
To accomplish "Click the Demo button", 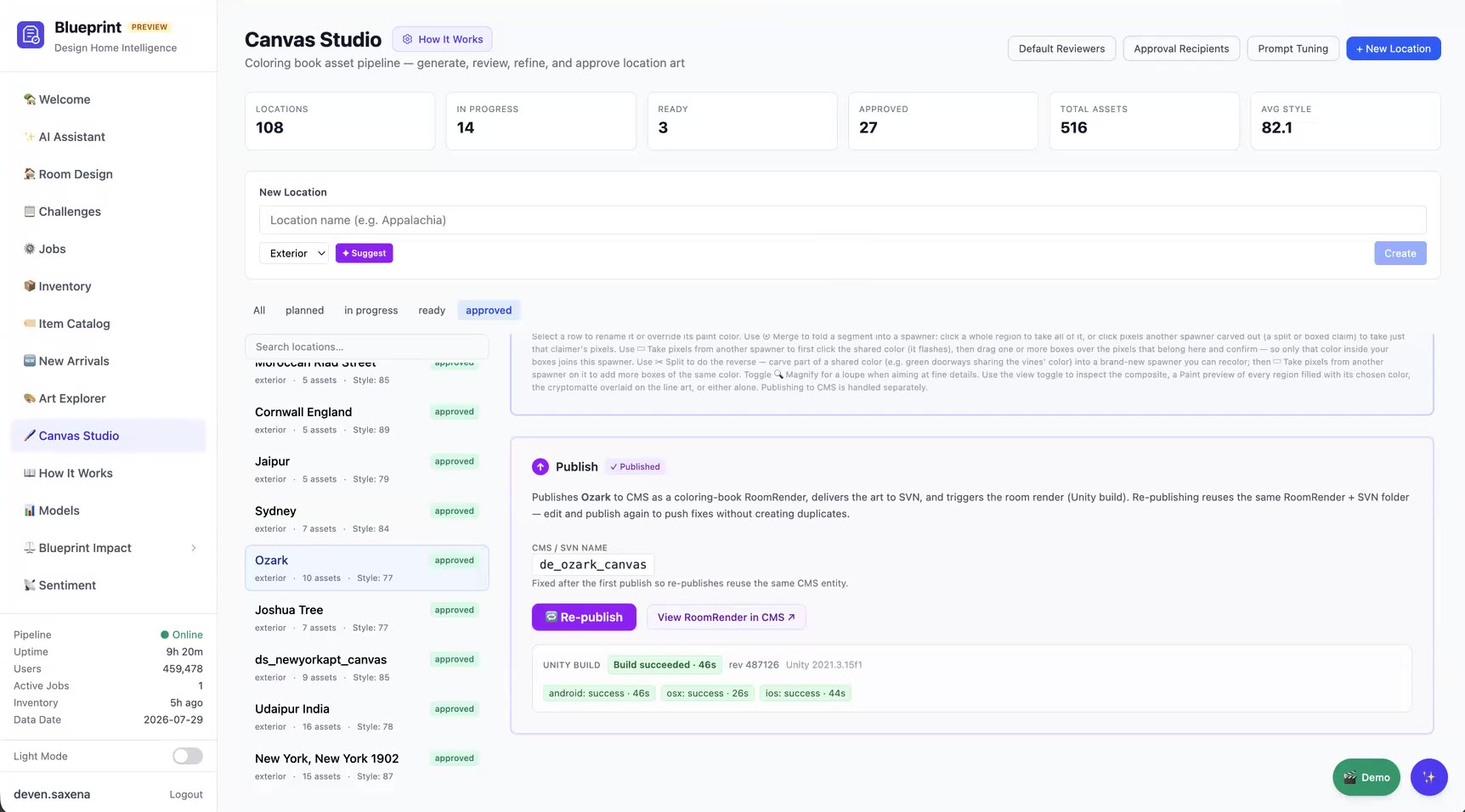I will (x=1366, y=777).
